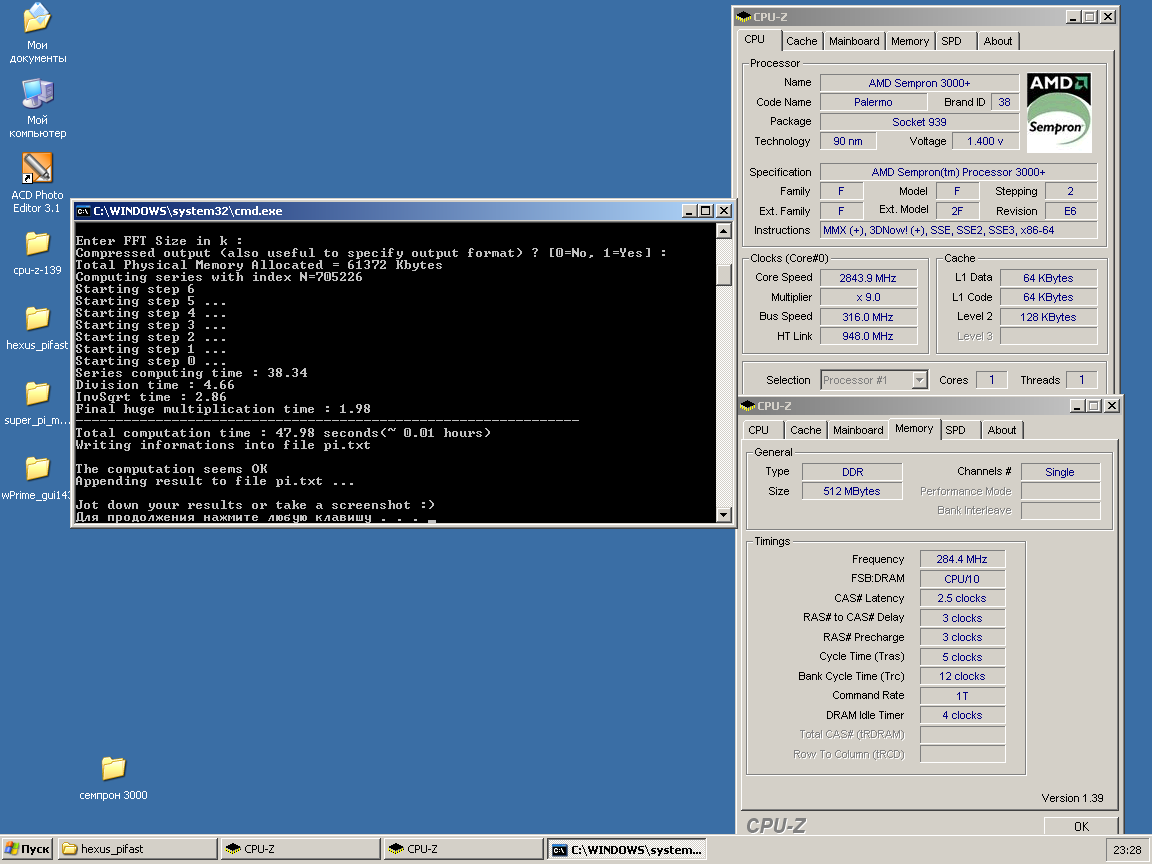The image size is (1152, 864).
Task: Activate the second CPU-Z taskbar button
Action: pyautogui.click(x=464, y=849)
